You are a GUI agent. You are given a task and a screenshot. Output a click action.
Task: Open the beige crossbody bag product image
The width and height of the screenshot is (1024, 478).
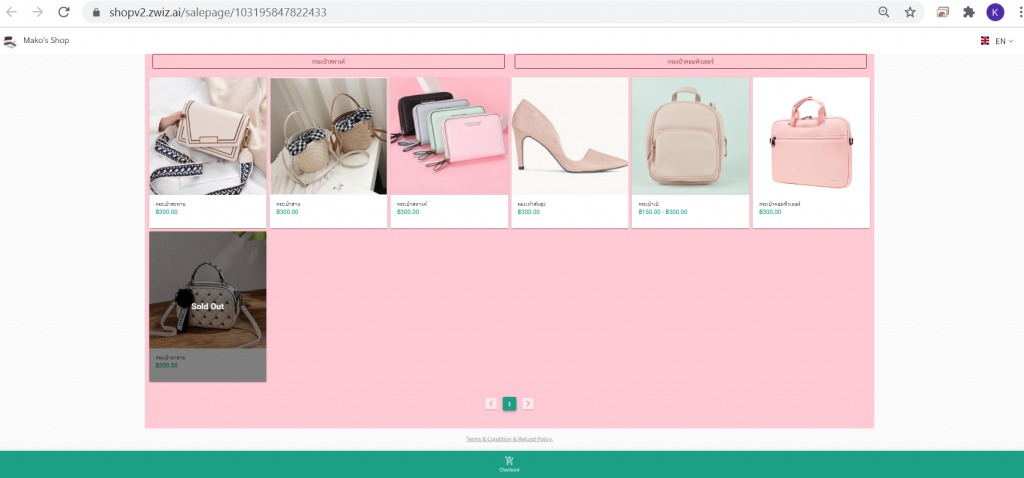tap(208, 136)
